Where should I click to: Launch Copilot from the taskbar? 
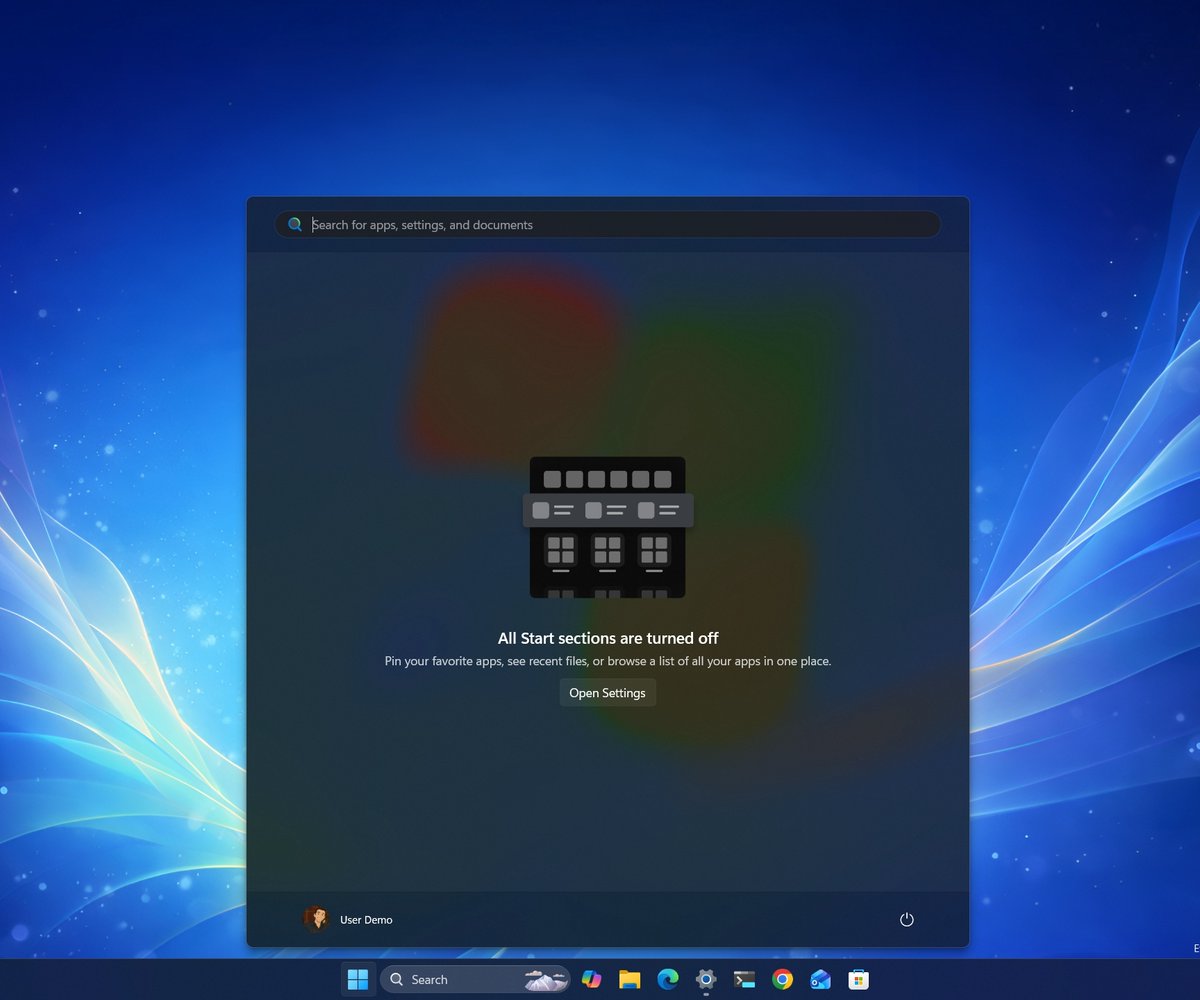[592, 979]
